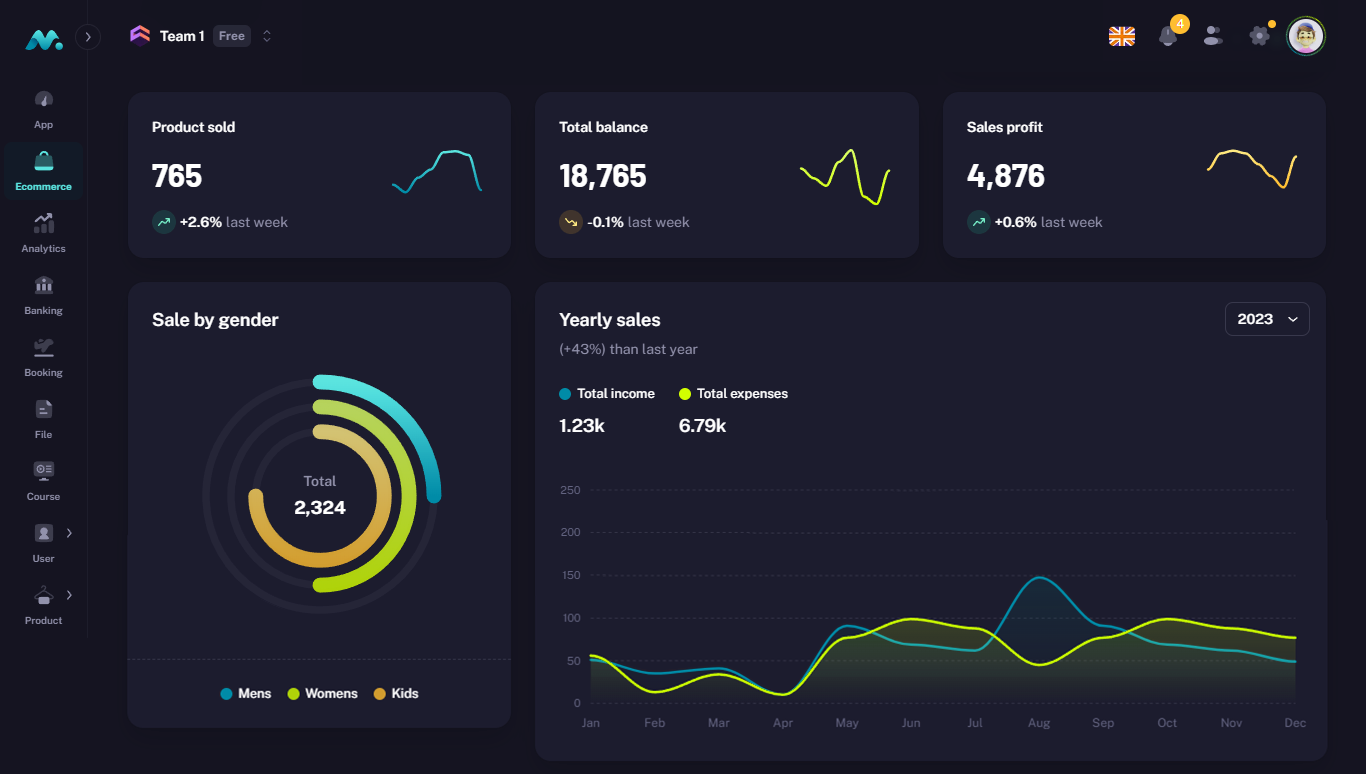The image size is (1366, 774).
Task: Select the Ecommerce shopping bag icon
Action: [44, 161]
